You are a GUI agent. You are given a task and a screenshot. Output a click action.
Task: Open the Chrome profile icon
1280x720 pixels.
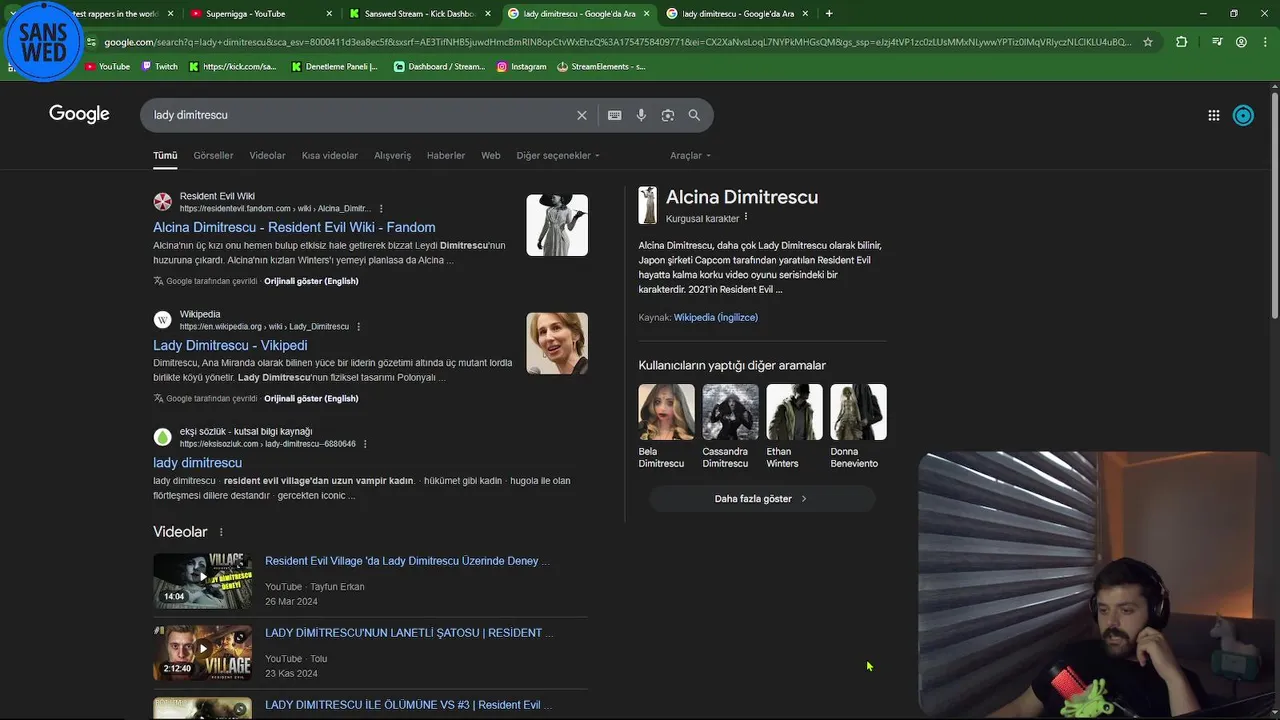(1241, 42)
